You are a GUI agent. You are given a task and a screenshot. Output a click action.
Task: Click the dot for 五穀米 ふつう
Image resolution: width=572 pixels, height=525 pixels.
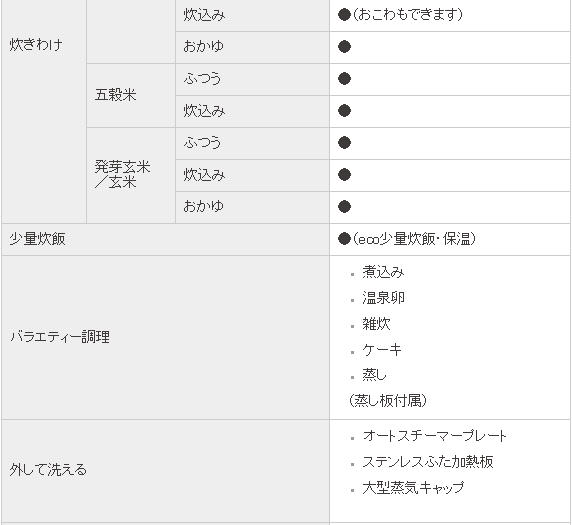pos(344,78)
